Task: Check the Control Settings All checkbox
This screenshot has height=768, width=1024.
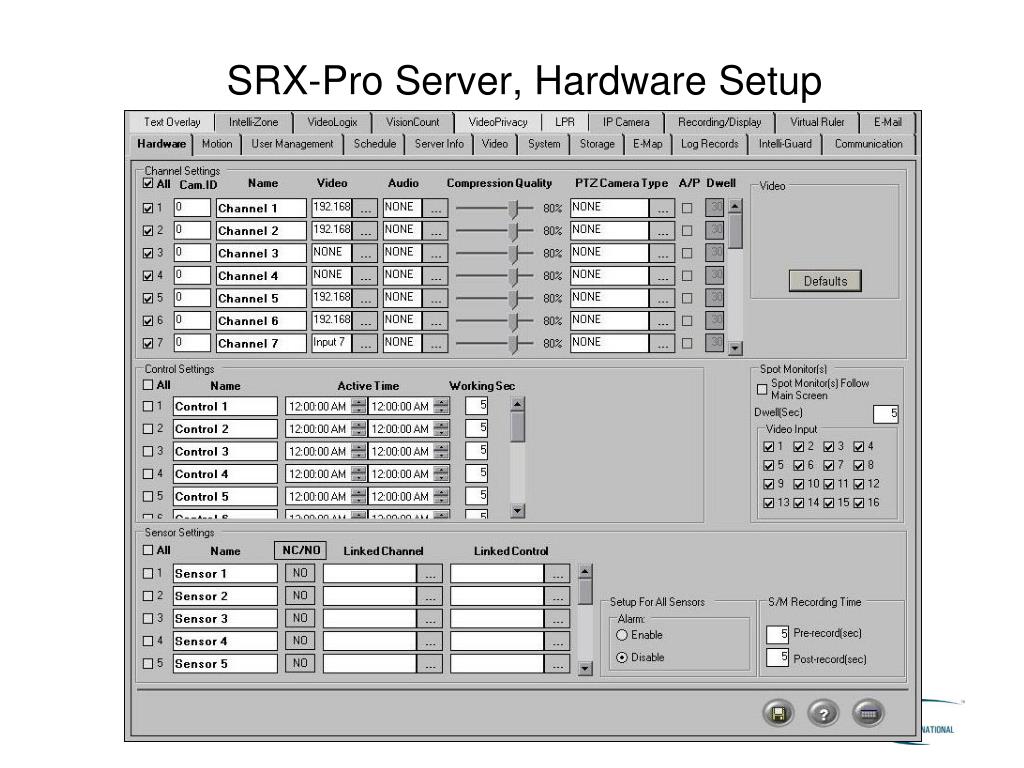Action: (x=148, y=385)
